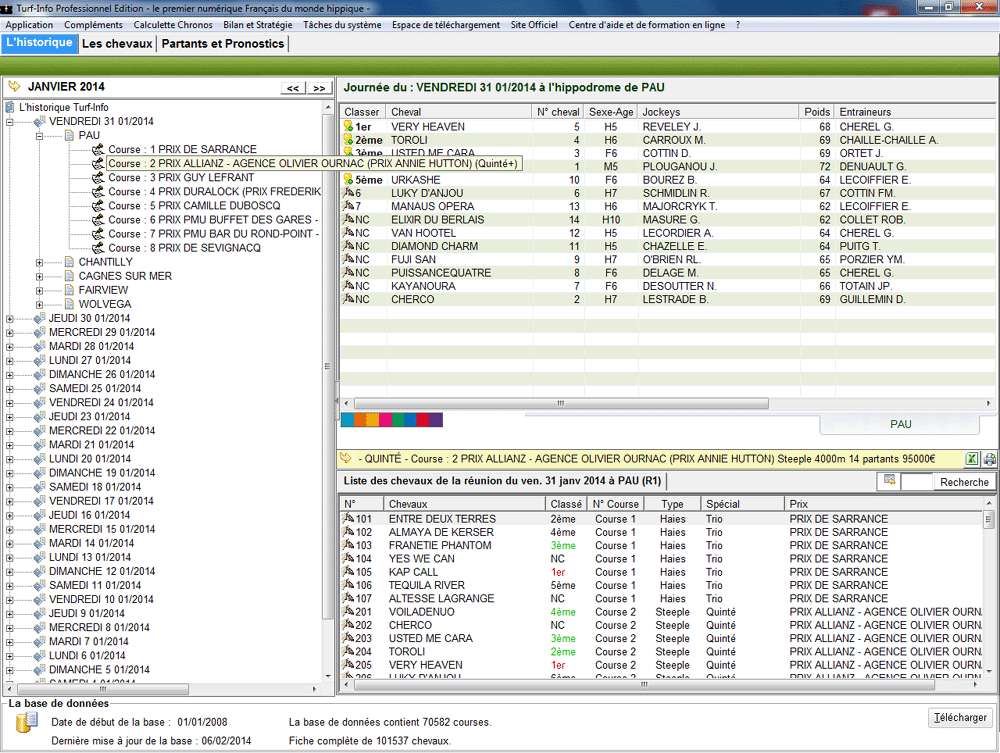Click the L'historique Turf-Info root icon

pos(10,107)
